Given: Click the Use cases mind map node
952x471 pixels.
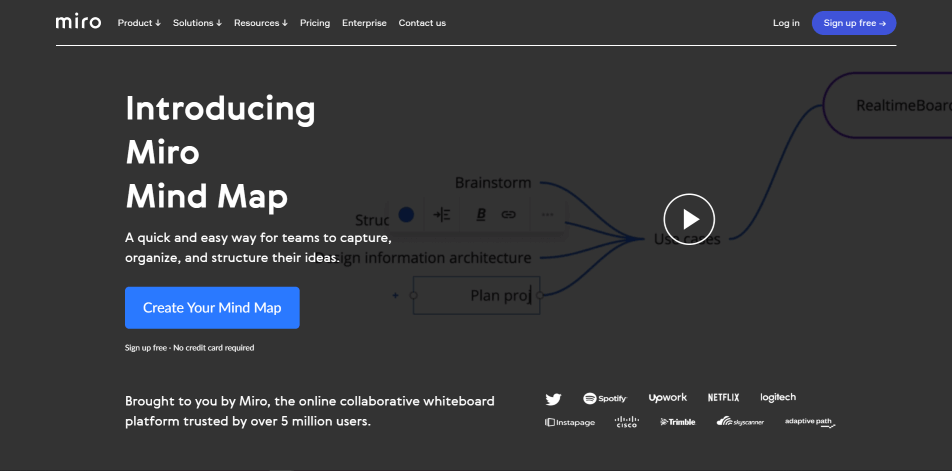Looking at the screenshot, I should (687, 239).
